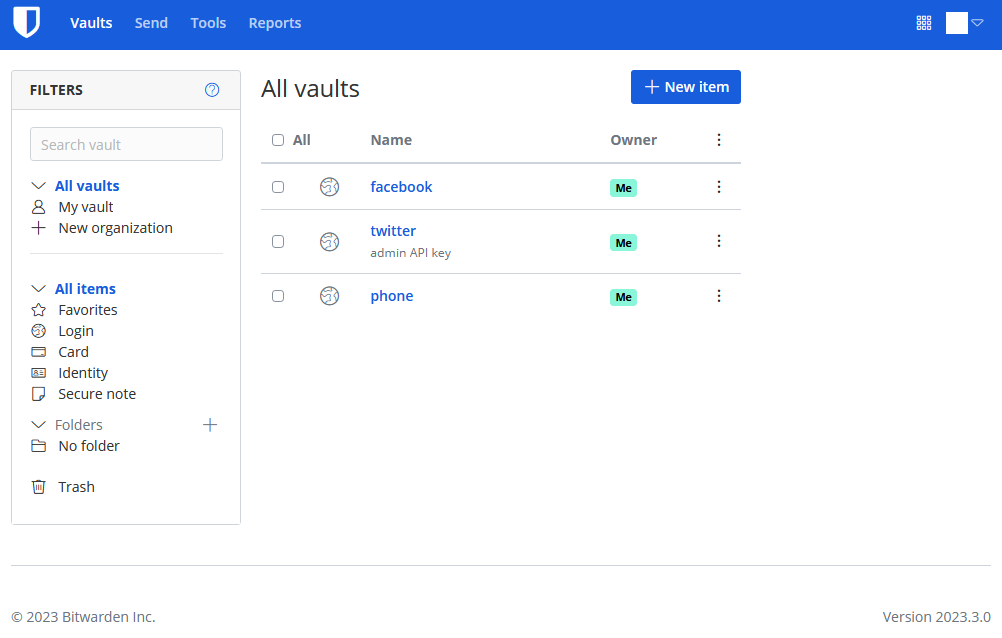Show Secure note items

pos(97,393)
